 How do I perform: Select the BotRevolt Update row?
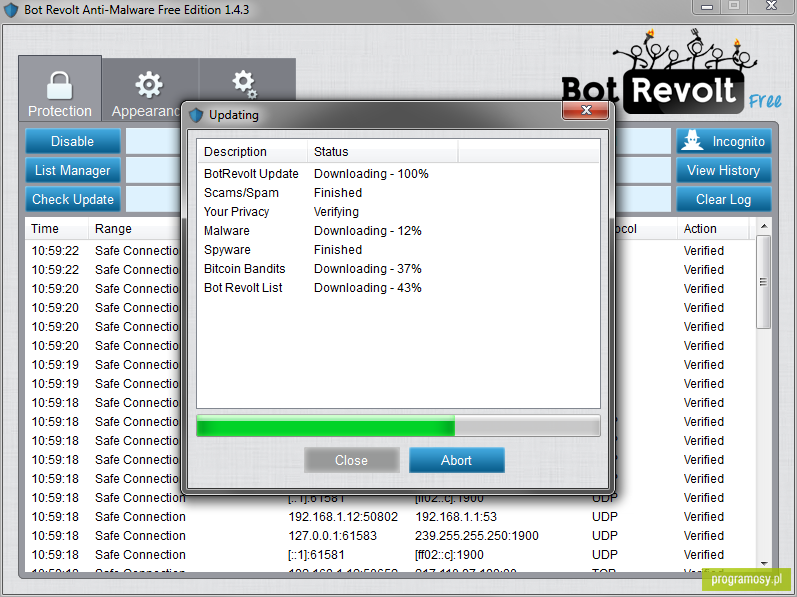pyautogui.click(x=398, y=174)
